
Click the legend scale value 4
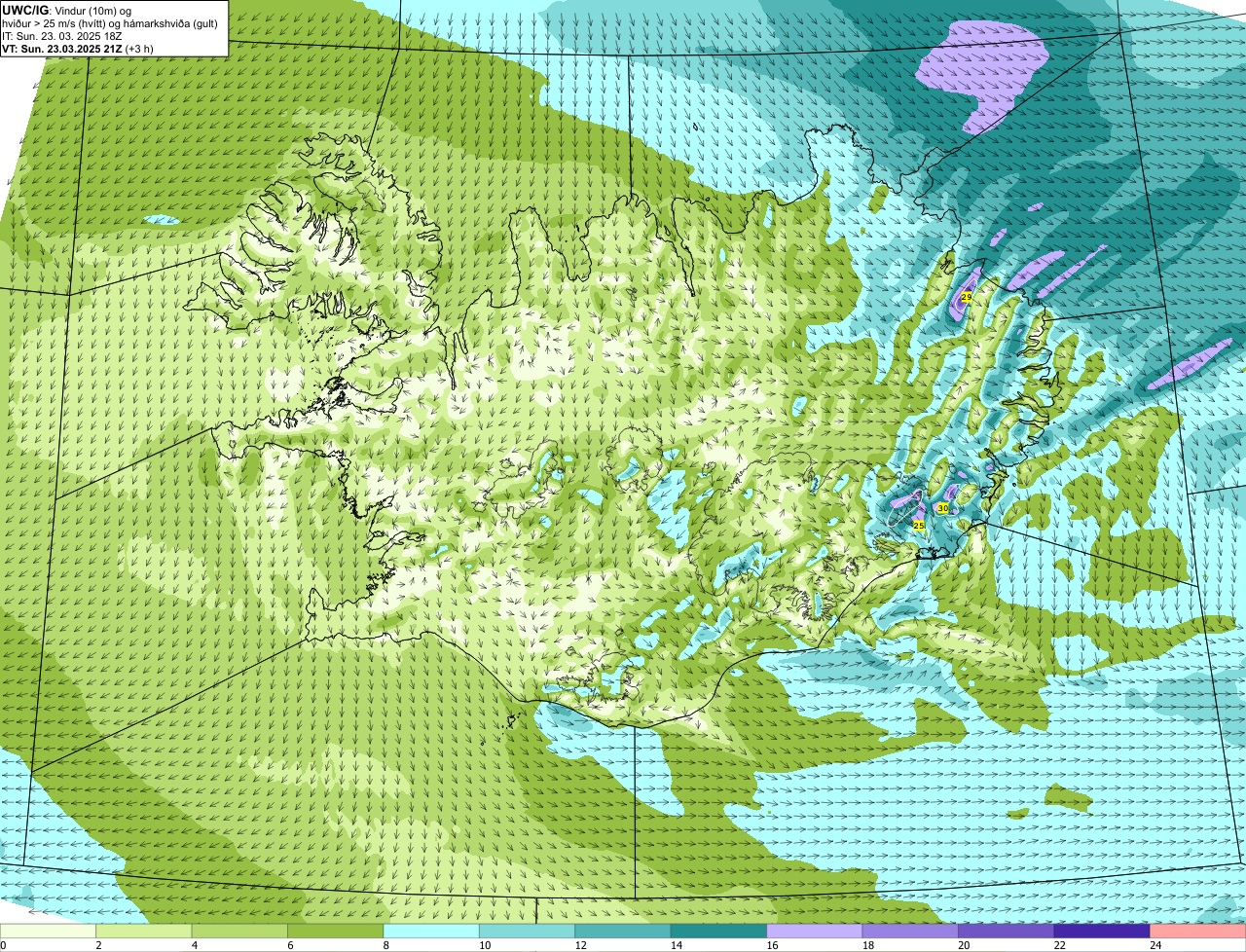coord(194,945)
